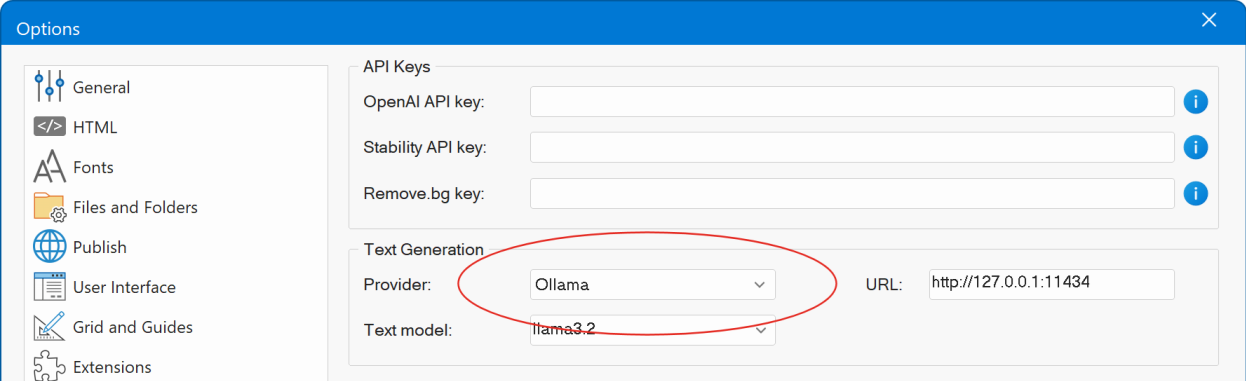Click the Publish globe icon
The image size is (1247, 382).
pos(49,247)
